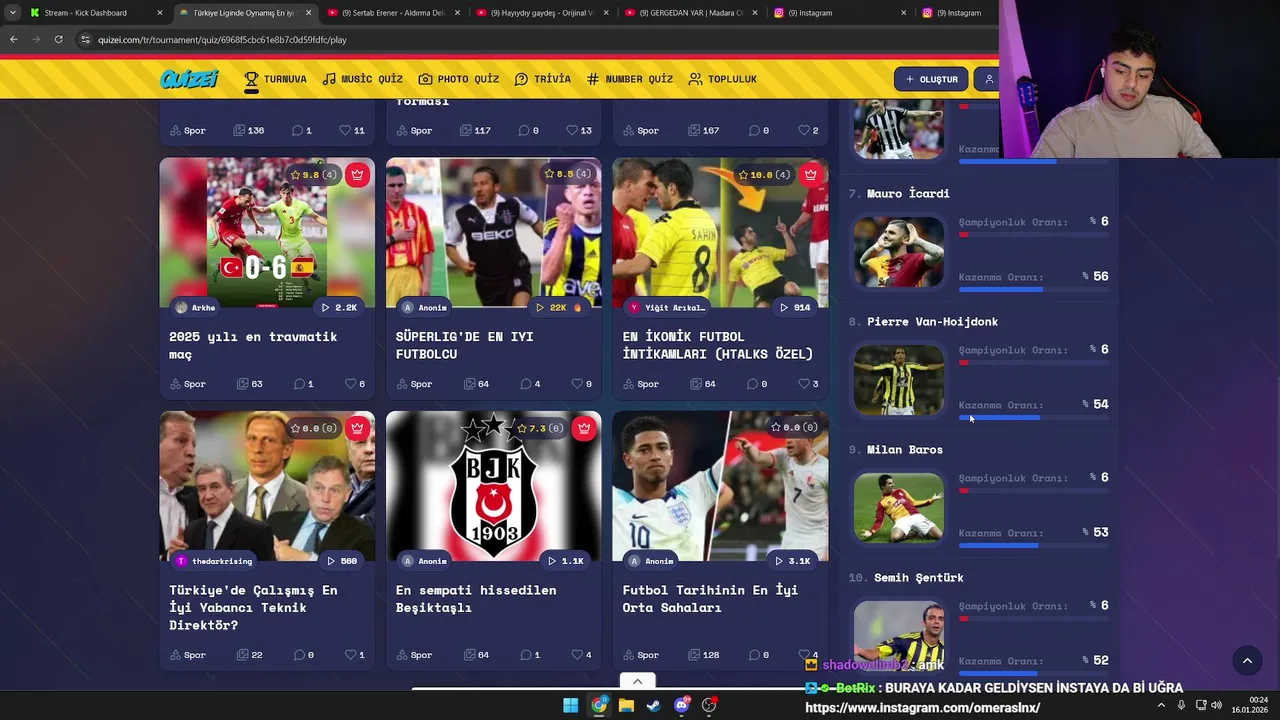The width and height of the screenshot is (1280, 720).
Task: Click the 9.8 star rating on travmatik maç card
Action: [313, 174]
